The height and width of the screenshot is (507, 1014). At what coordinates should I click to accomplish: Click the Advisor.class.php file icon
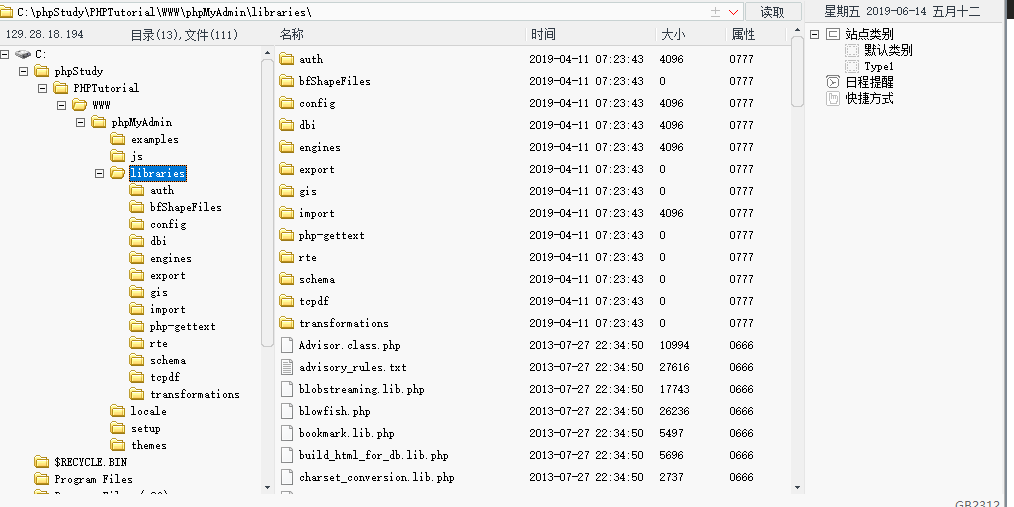click(287, 345)
